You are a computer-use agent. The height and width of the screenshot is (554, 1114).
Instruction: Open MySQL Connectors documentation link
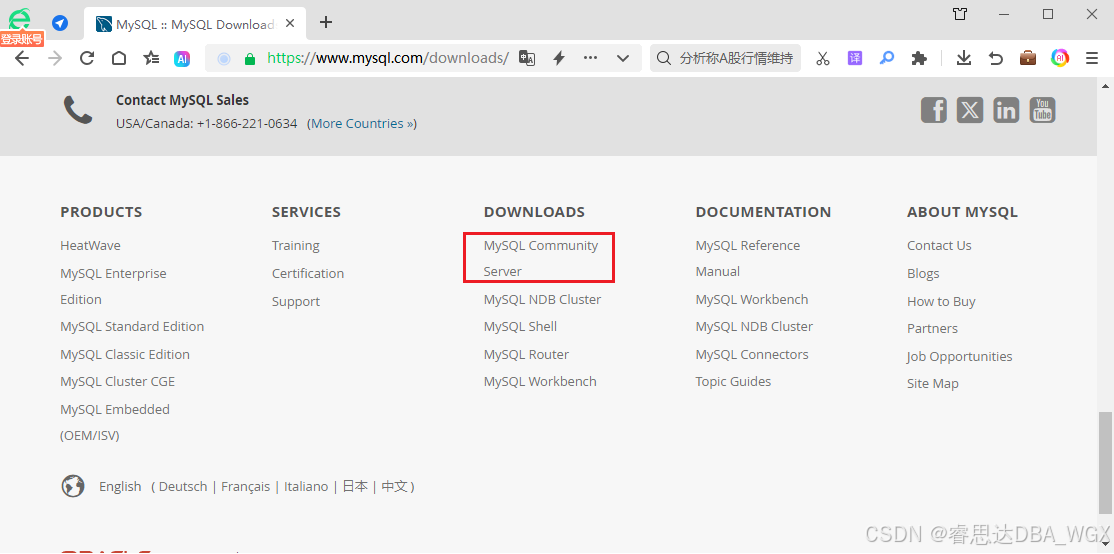752,354
